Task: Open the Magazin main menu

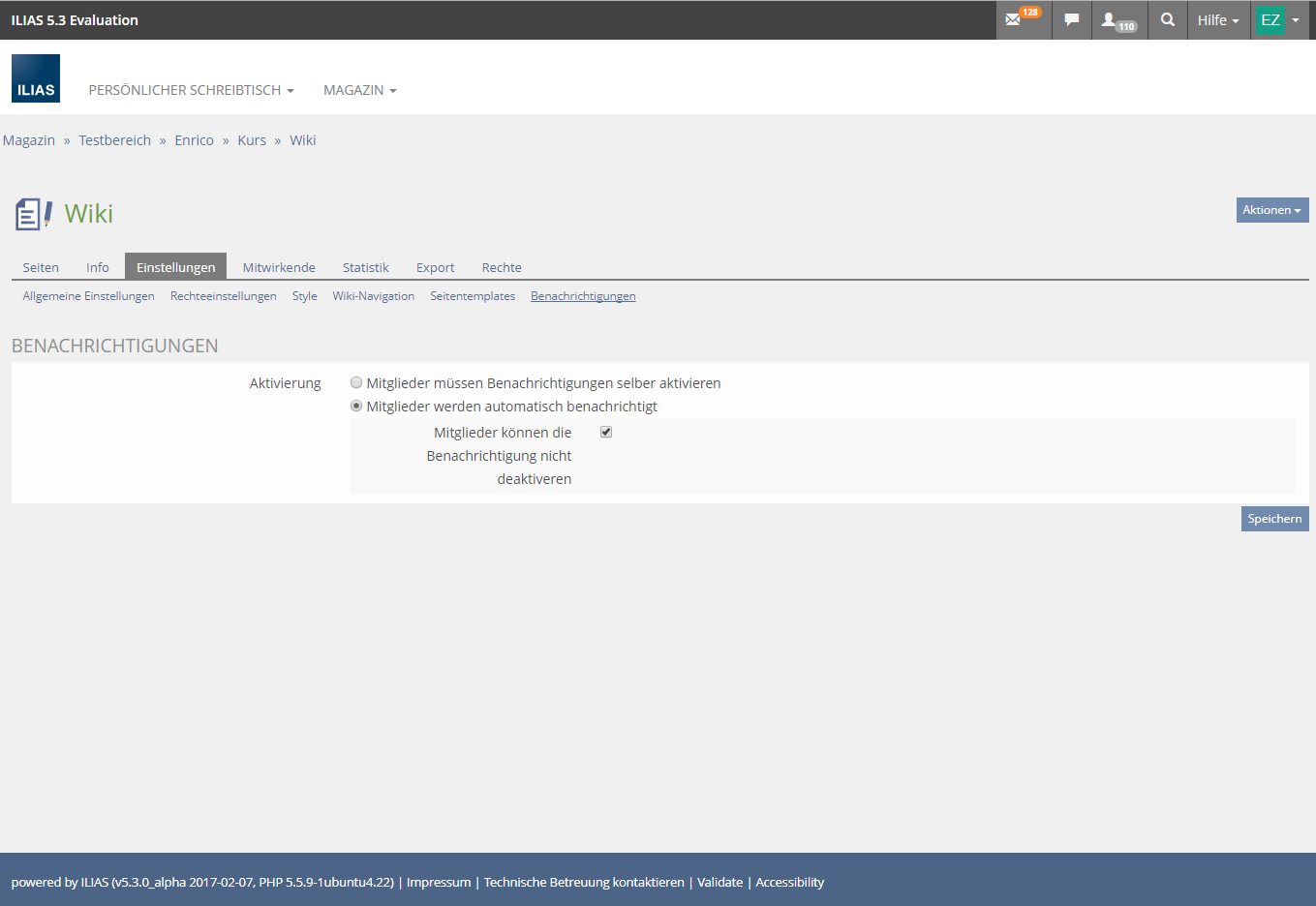Action: click(359, 90)
